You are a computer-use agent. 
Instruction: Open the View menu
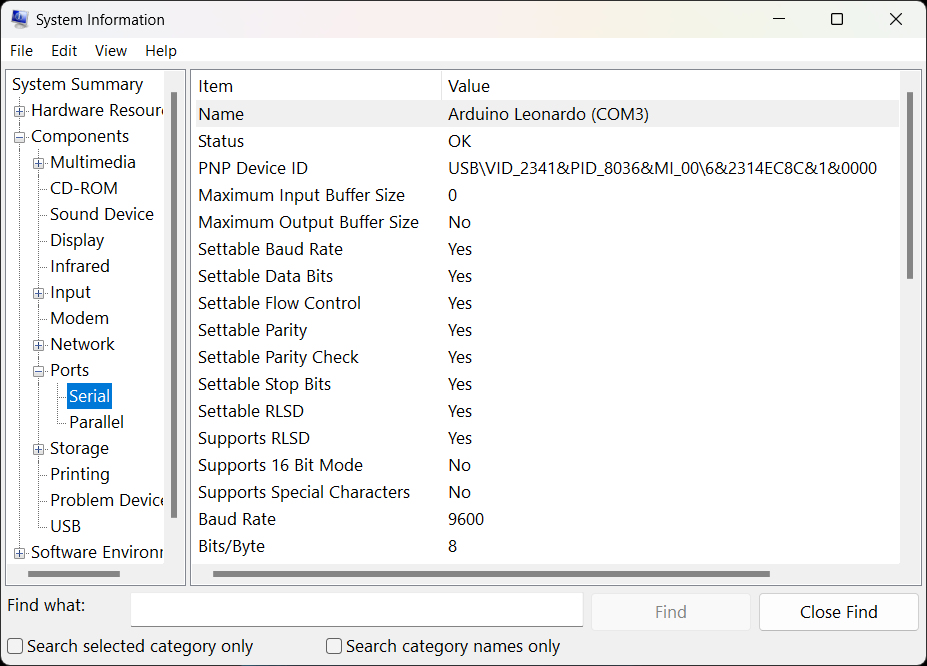click(x=111, y=51)
